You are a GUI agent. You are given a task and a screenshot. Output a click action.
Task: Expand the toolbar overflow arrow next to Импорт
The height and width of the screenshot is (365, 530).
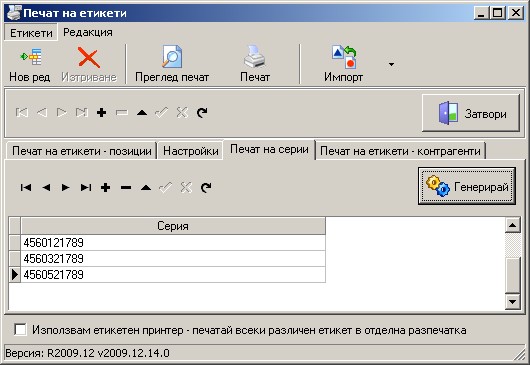click(391, 64)
